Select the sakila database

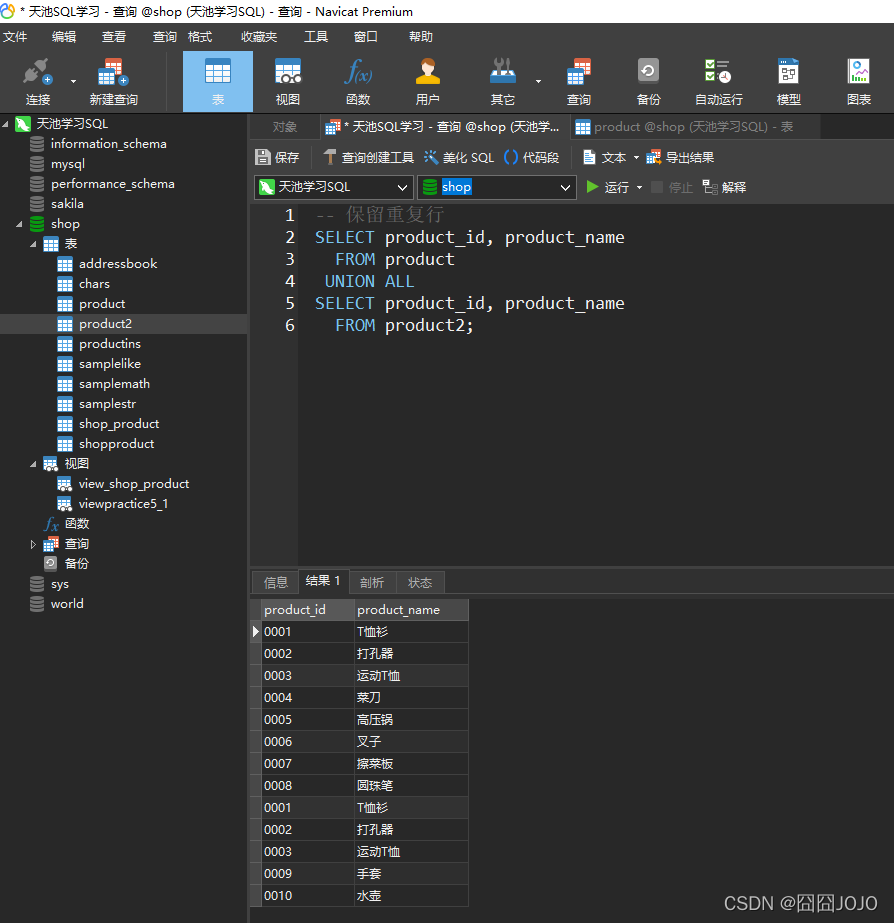click(x=67, y=204)
